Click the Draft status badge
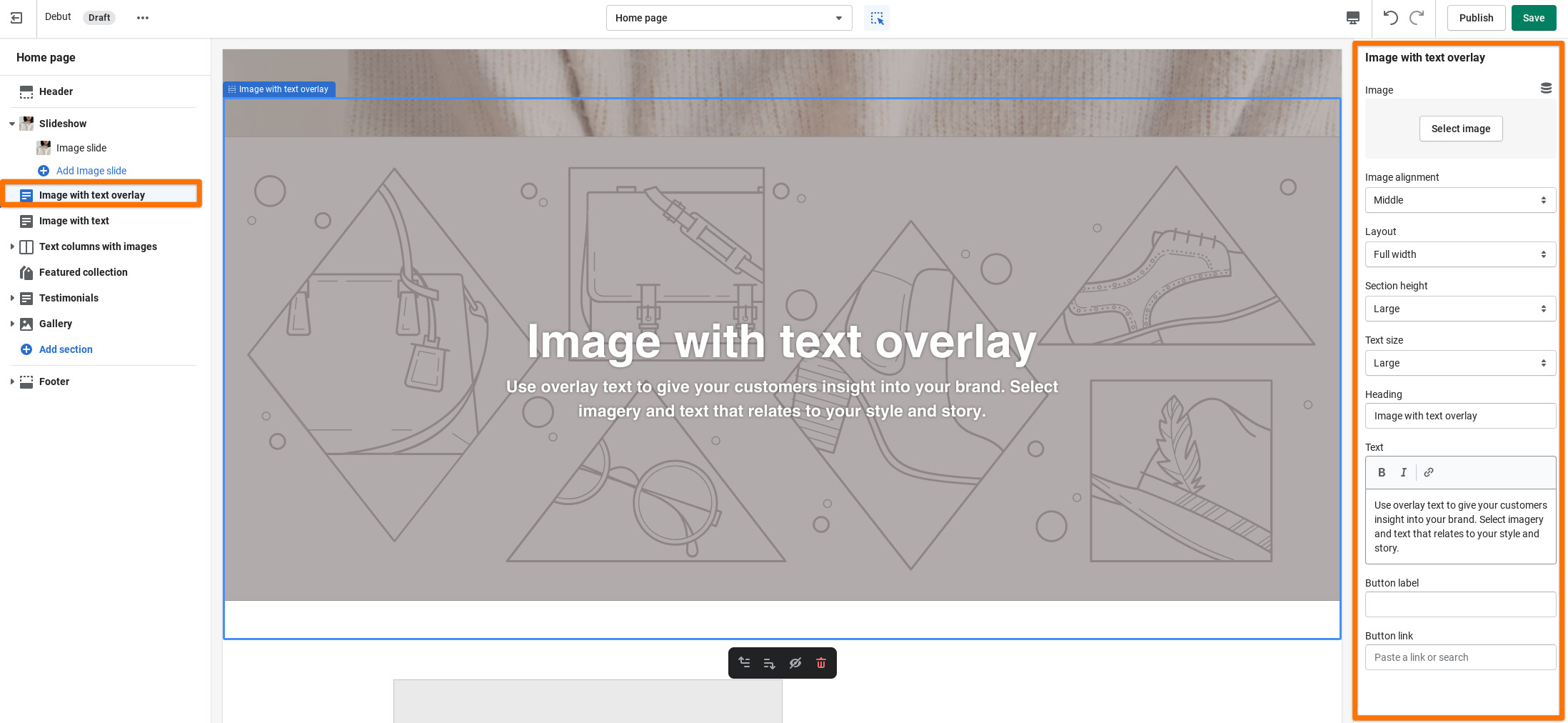Viewport: 1568px width, 723px height. [99, 18]
